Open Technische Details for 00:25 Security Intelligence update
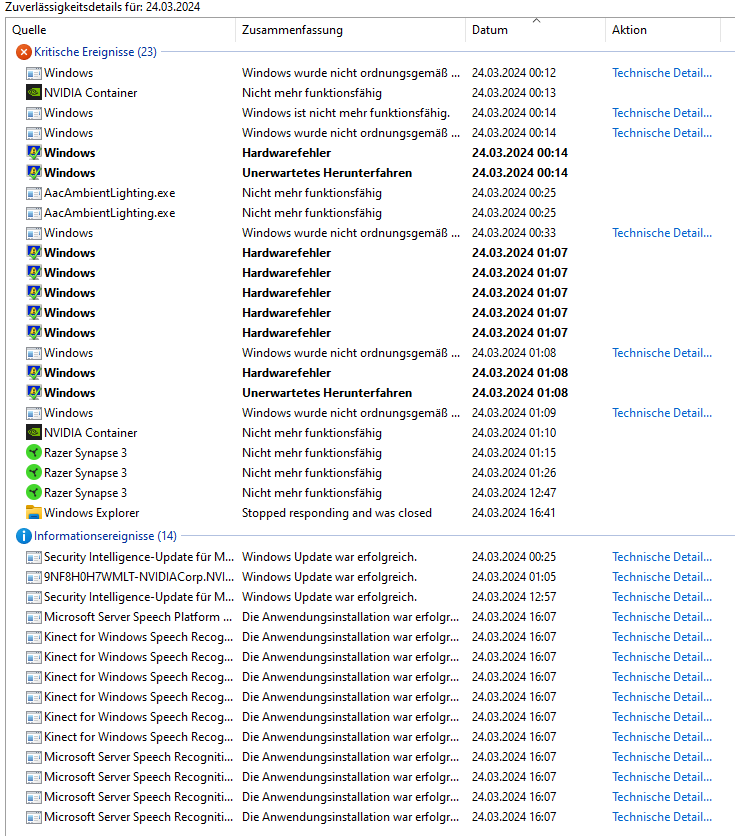Viewport: 735px width, 836px height. pos(662,557)
